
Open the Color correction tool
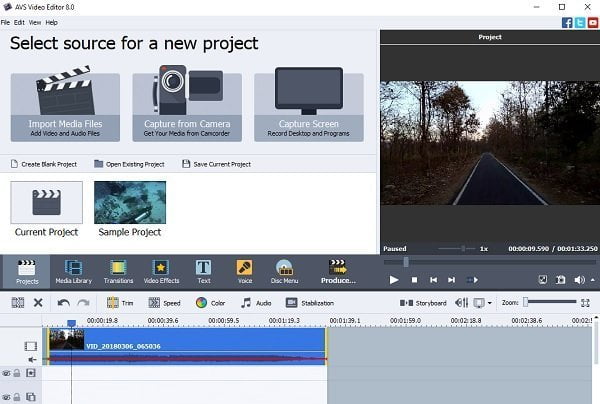tap(210, 303)
